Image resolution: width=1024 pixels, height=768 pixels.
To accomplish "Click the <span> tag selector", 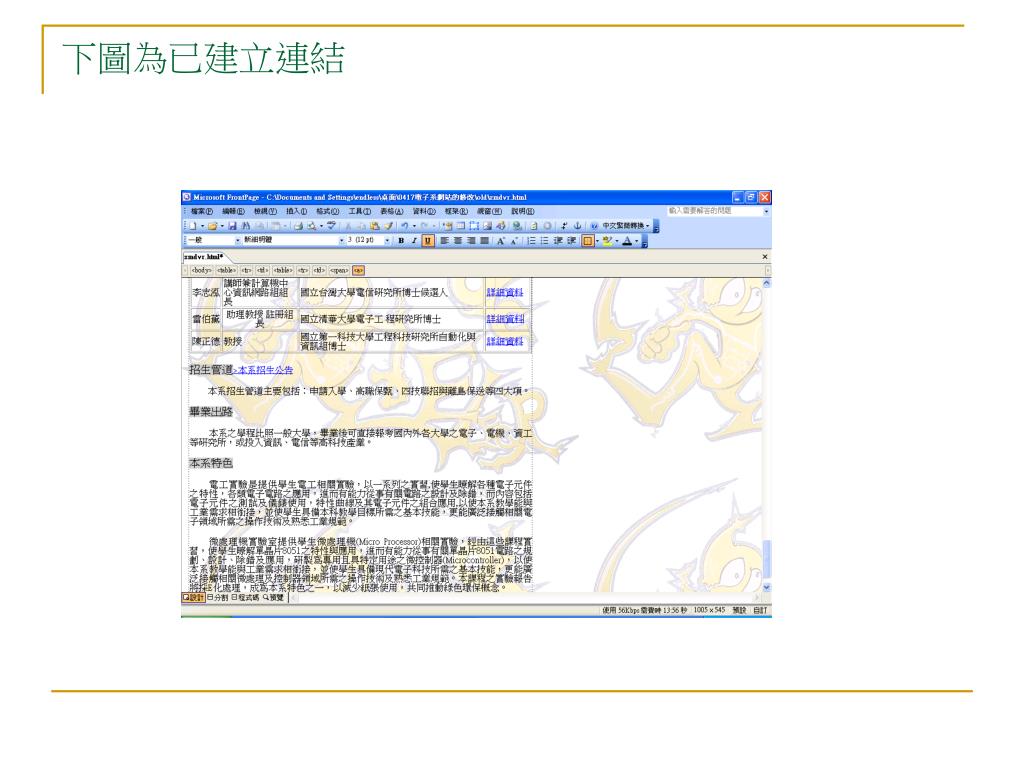I will (x=339, y=270).
